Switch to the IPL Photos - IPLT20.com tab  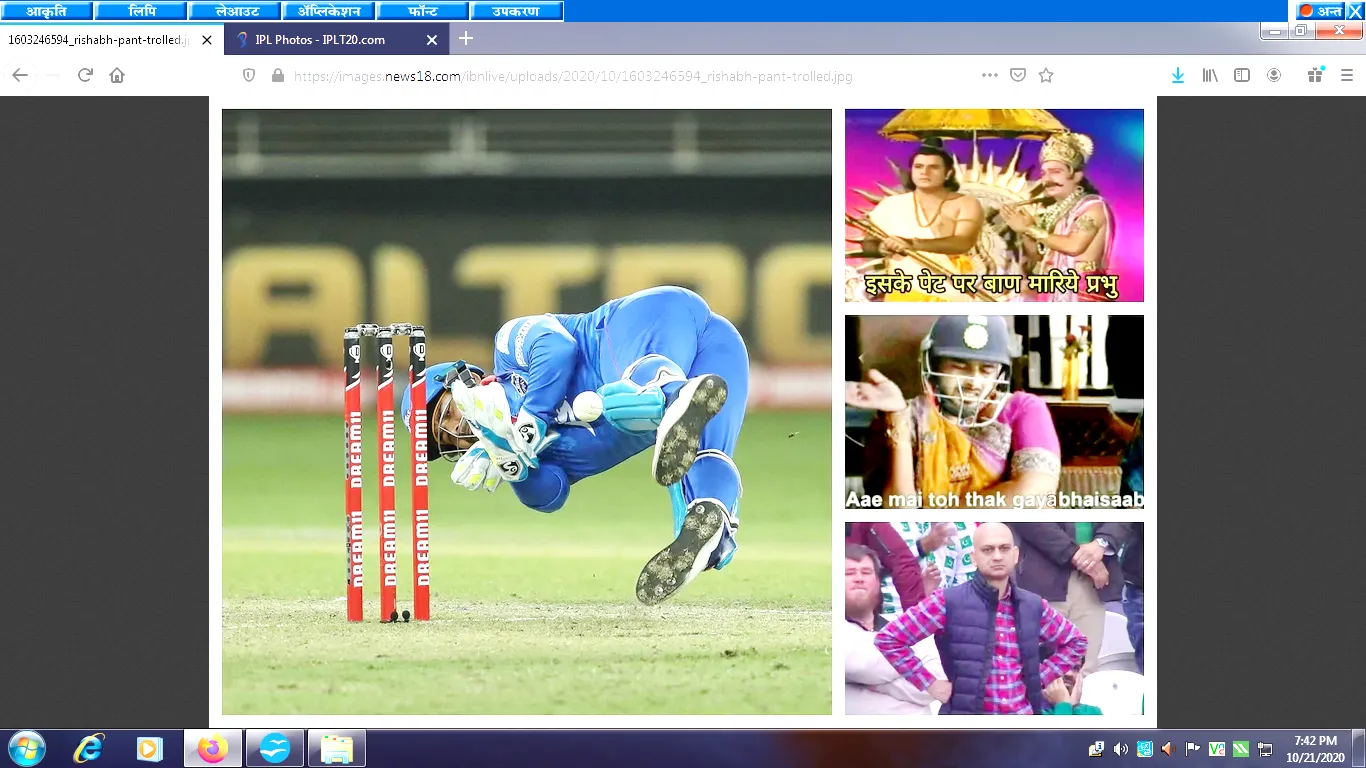[320, 40]
